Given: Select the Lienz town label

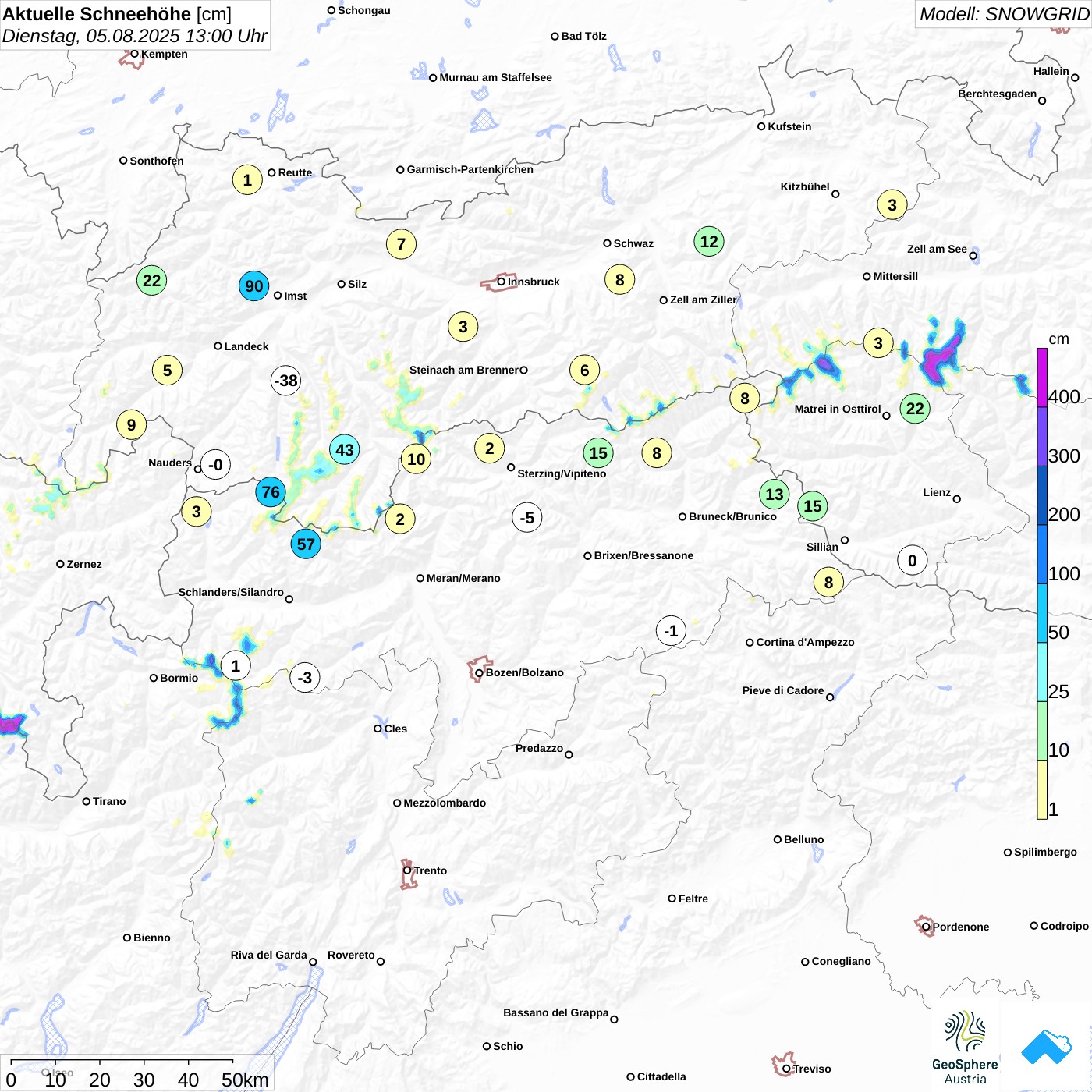Looking at the screenshot, I should [937, 492].
